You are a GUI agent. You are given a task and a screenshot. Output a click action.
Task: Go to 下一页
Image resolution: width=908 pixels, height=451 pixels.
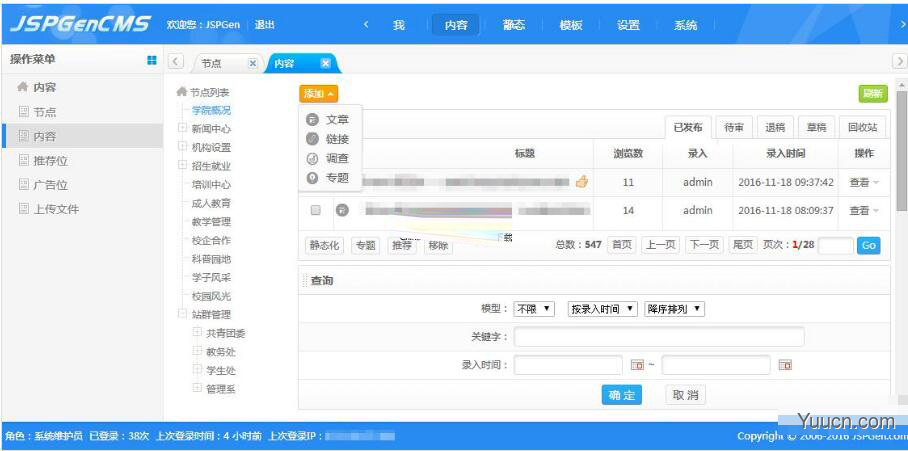click(704, 245)
